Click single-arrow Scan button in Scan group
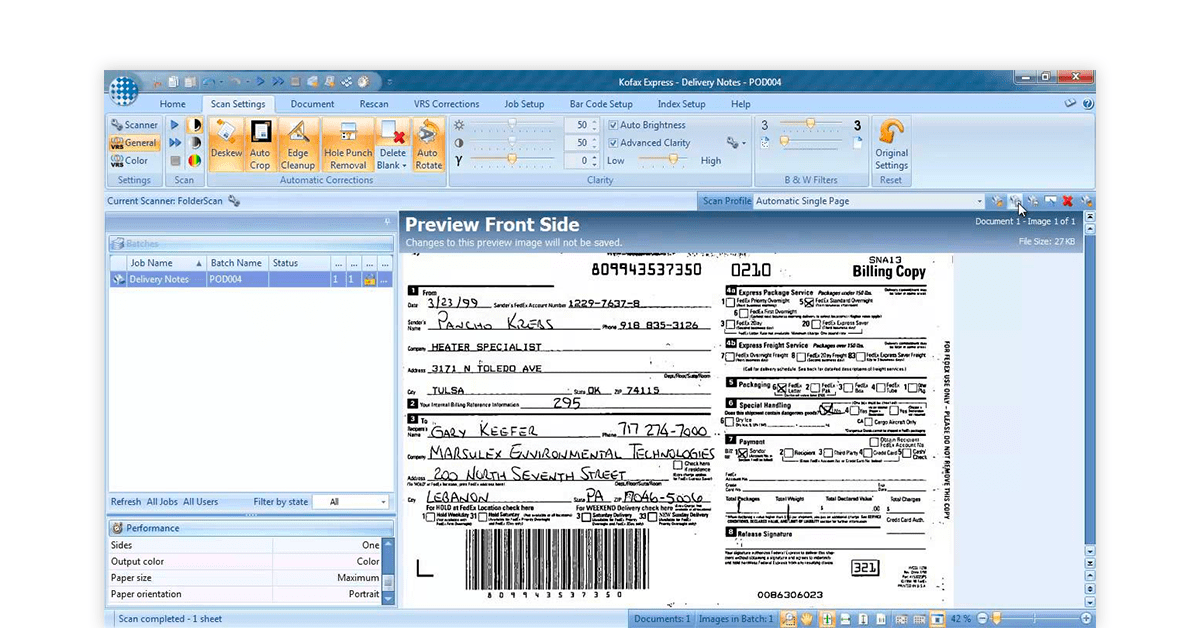The width and height of the screenshot is (1200, 628). click(x=175, y=125)
